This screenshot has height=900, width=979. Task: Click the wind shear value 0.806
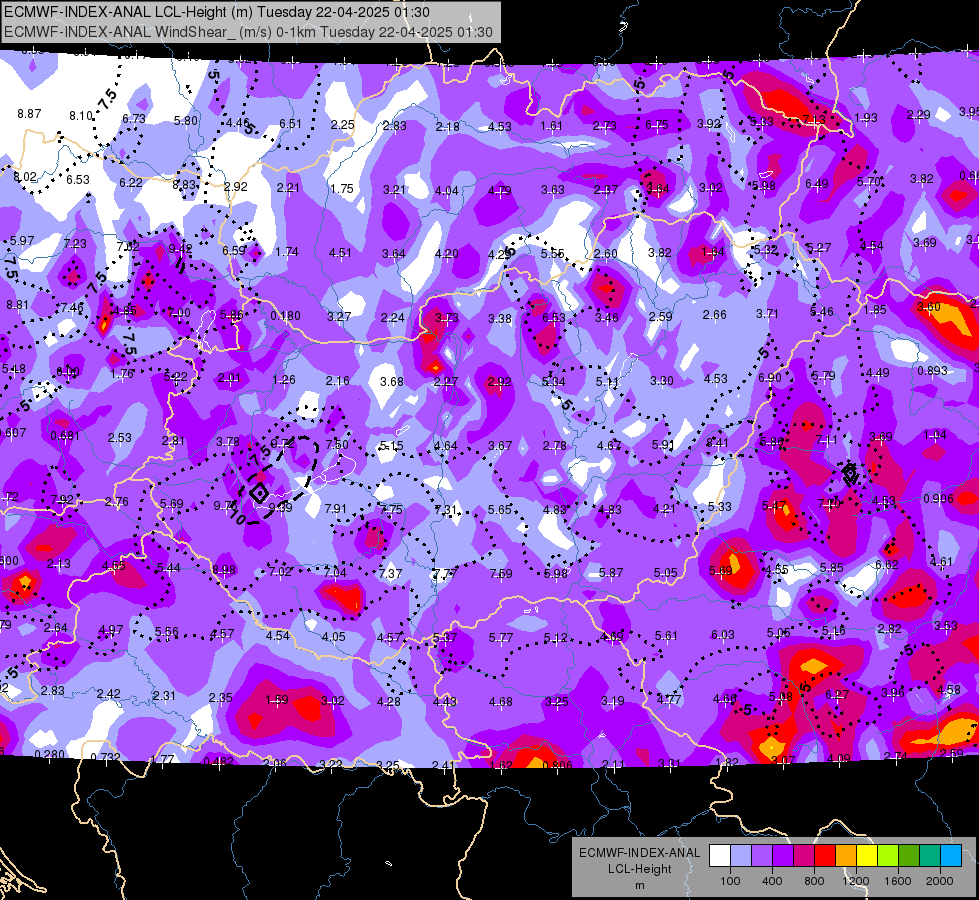[x=558, y=764]
